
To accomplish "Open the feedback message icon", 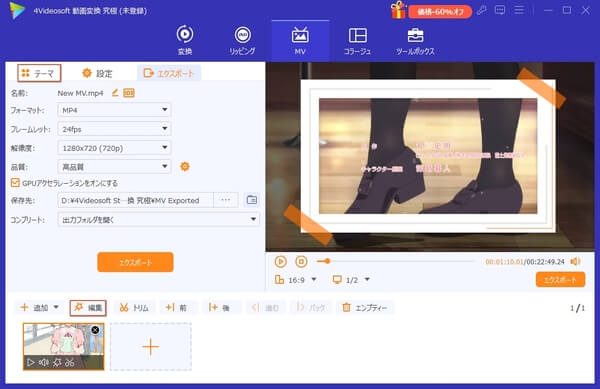I will (500, 10).
